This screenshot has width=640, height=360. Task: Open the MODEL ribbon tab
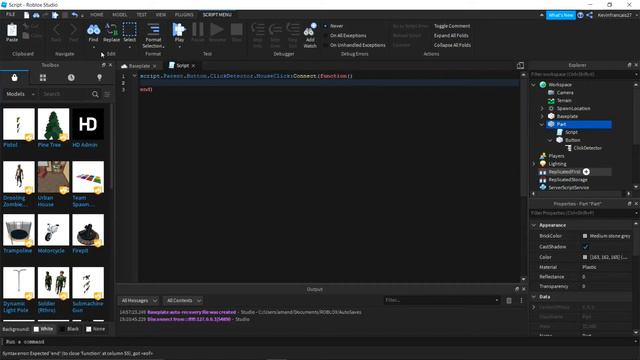(120, 15)
